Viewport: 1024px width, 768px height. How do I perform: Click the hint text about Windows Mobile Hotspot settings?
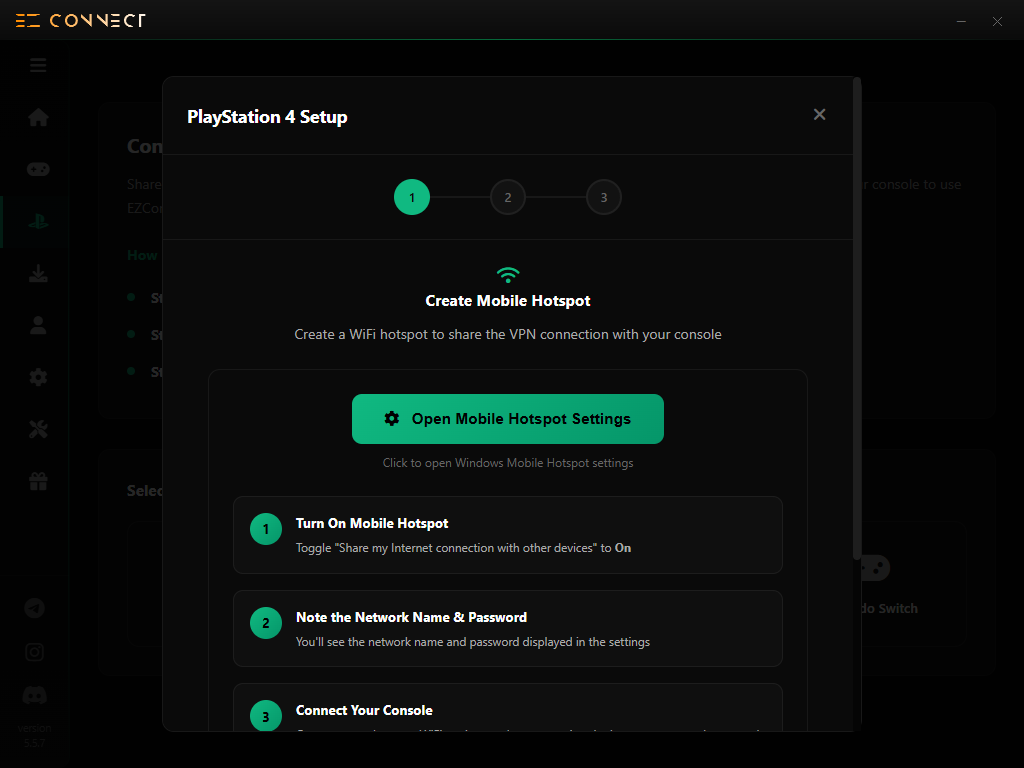tap(508, 463)
